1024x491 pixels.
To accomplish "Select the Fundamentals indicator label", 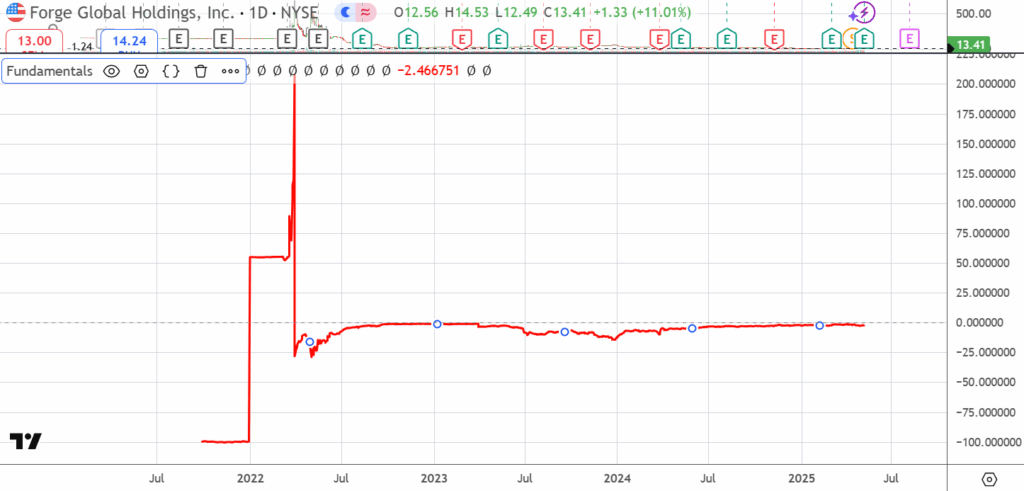I will 50,71.
